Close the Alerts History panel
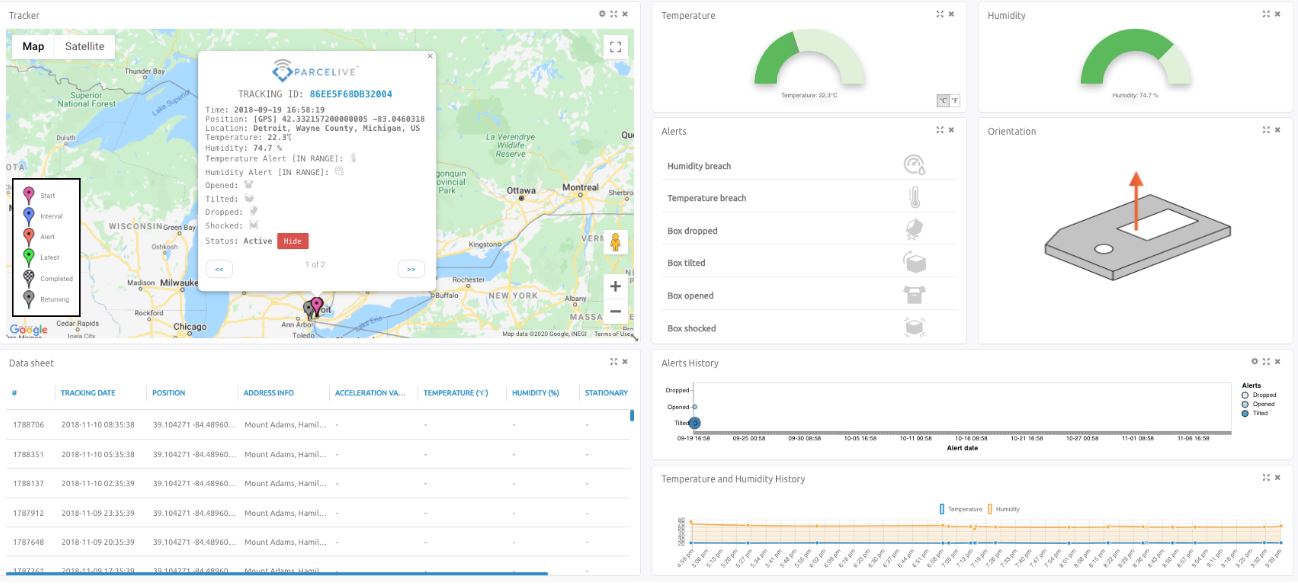The height and width of the screenshot is (585, 1298). click(x=1277, y=362)
